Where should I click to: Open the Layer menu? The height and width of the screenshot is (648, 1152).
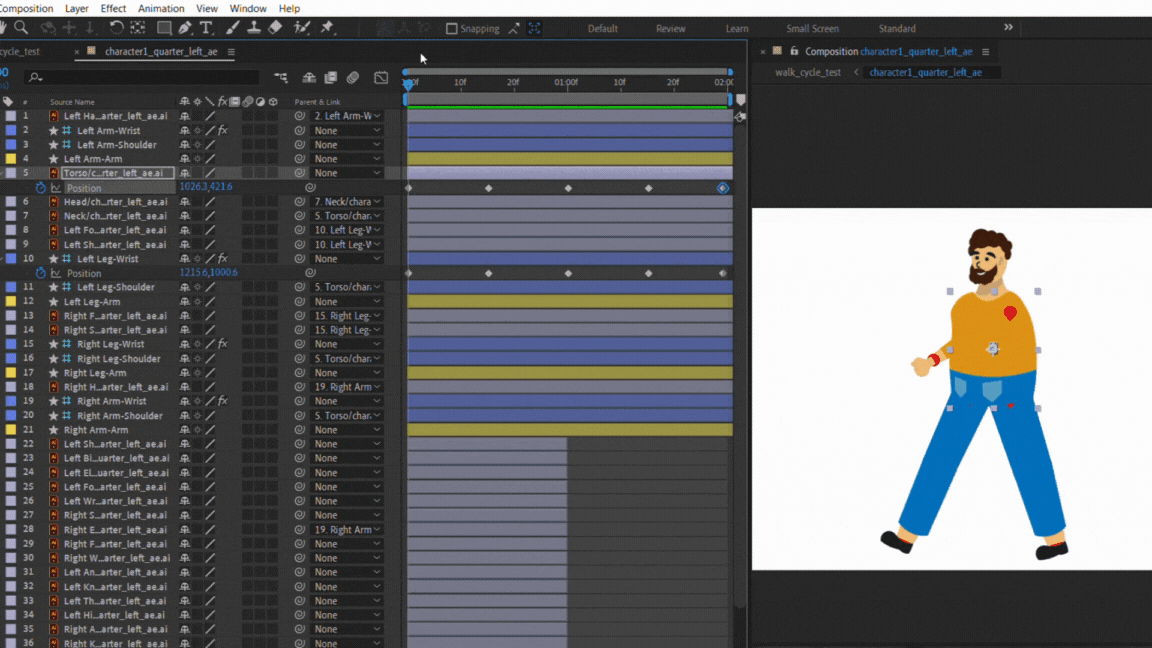[76, 9]
